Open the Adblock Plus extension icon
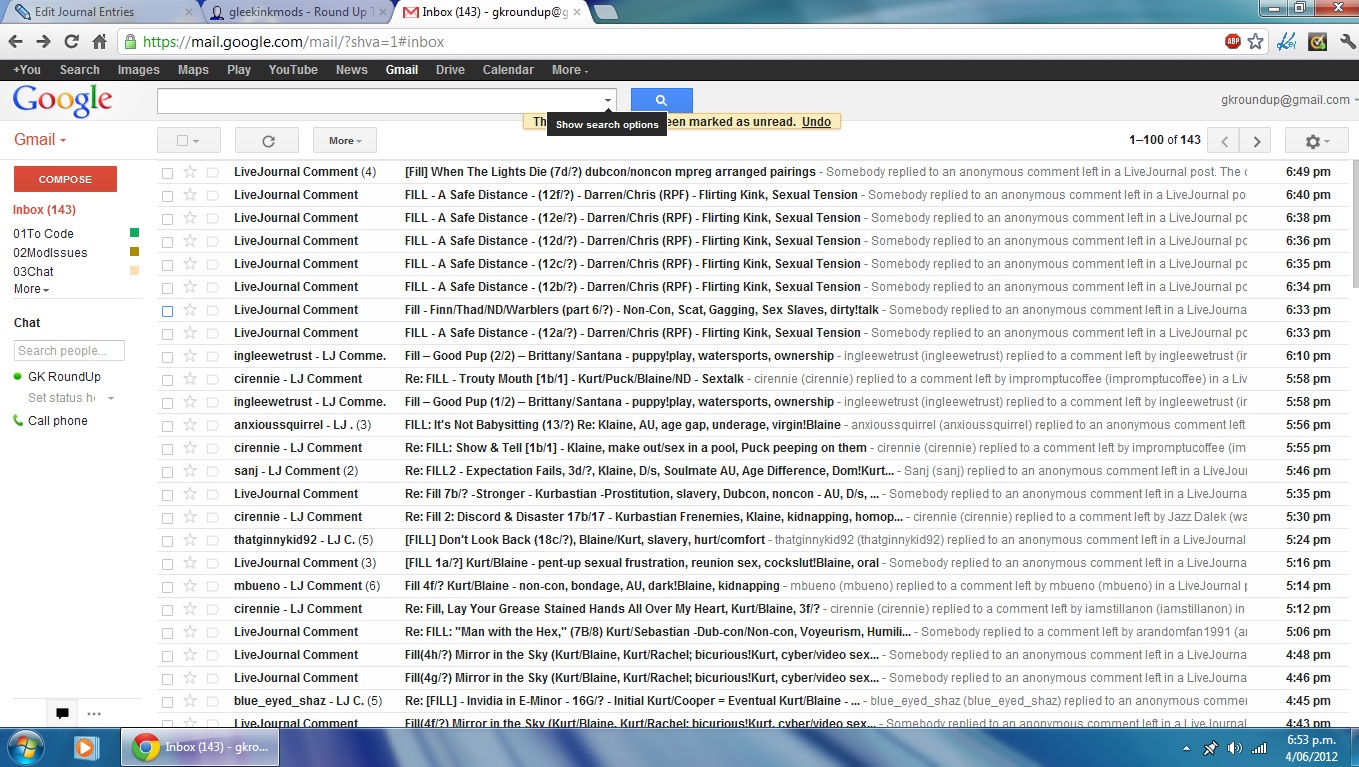1359x767 pixels. point(1233,42)
